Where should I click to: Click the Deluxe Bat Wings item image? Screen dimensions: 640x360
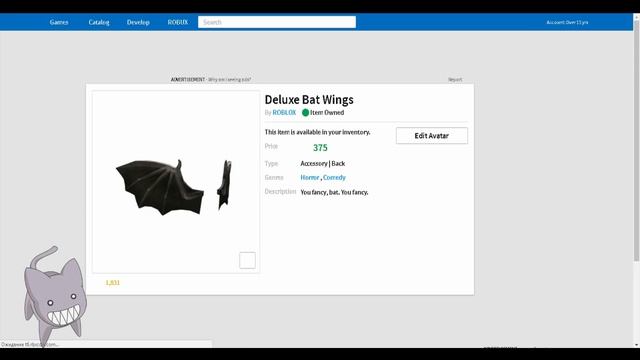click(176, 182)
